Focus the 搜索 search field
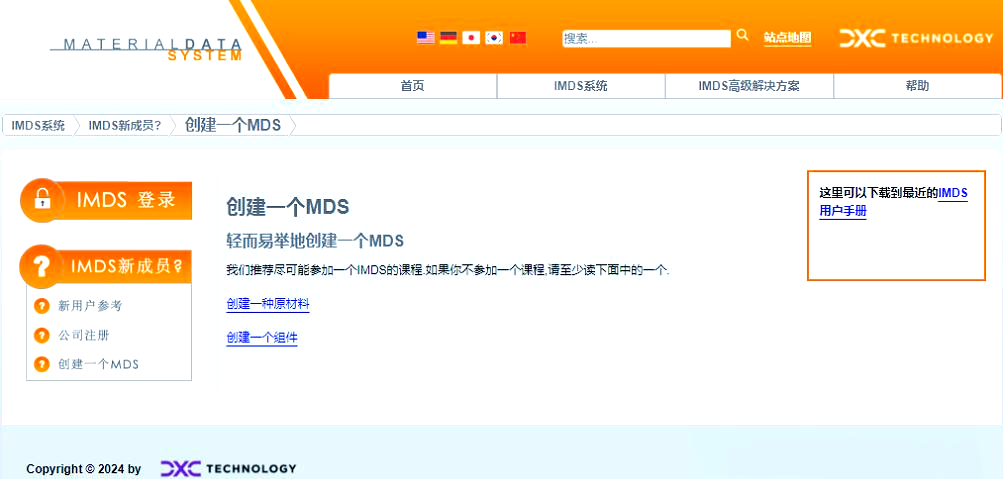This screenshot has height=479, width=1003. click(x=646, y=38)
